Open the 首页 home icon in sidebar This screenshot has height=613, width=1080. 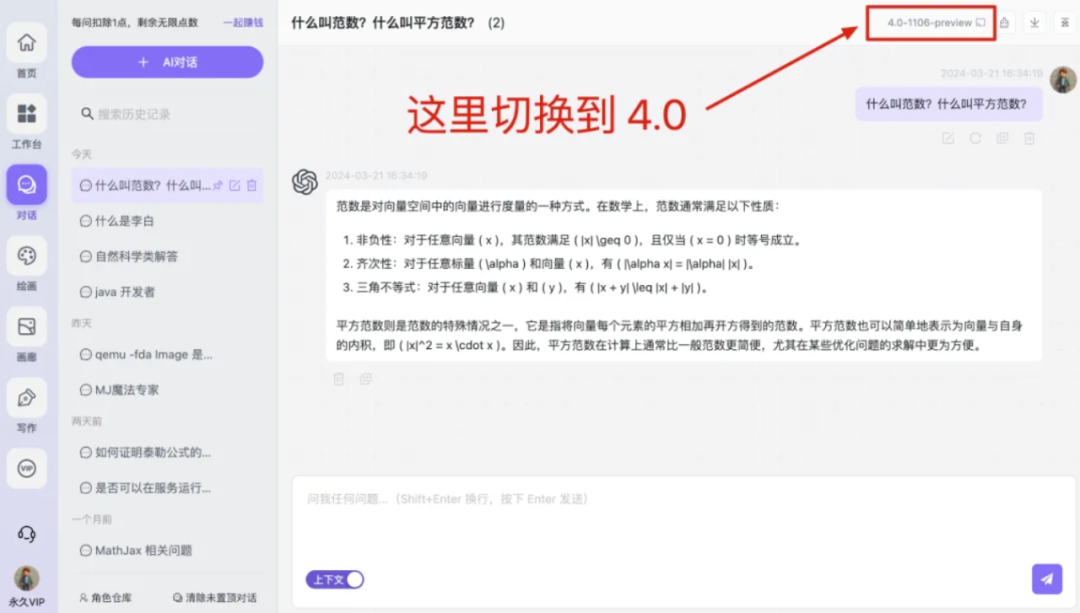(27, 43)
